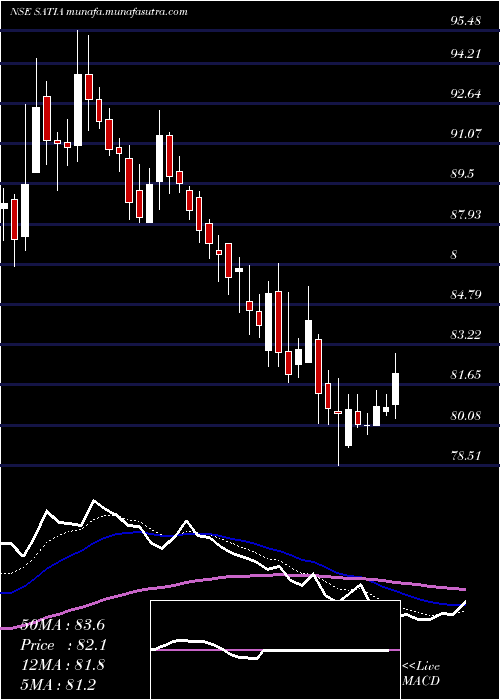This screenshot has height=700, width=500.
Task: Select the 87.93 price axis label
Action: (x=466, y=215)
